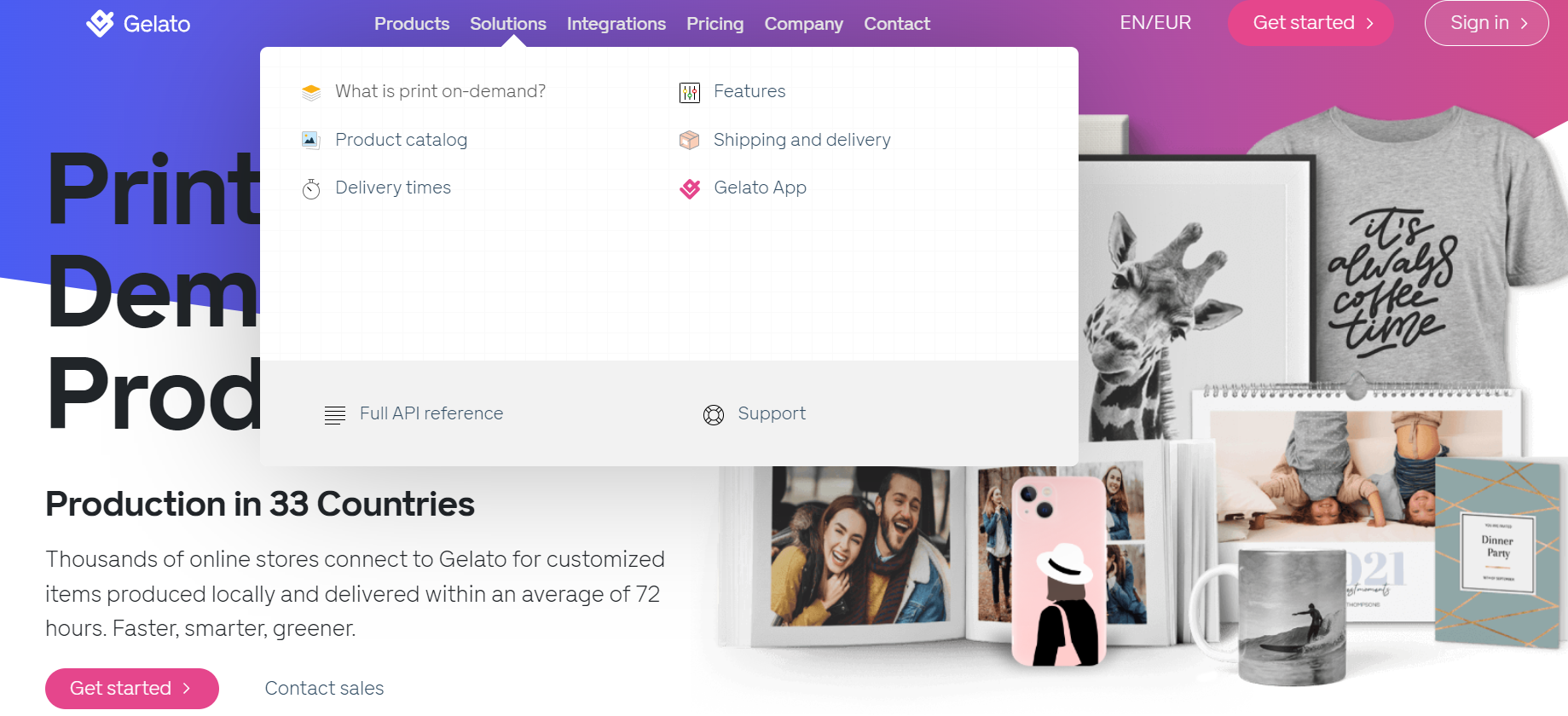Open the Integrations menu

point(616,24)
